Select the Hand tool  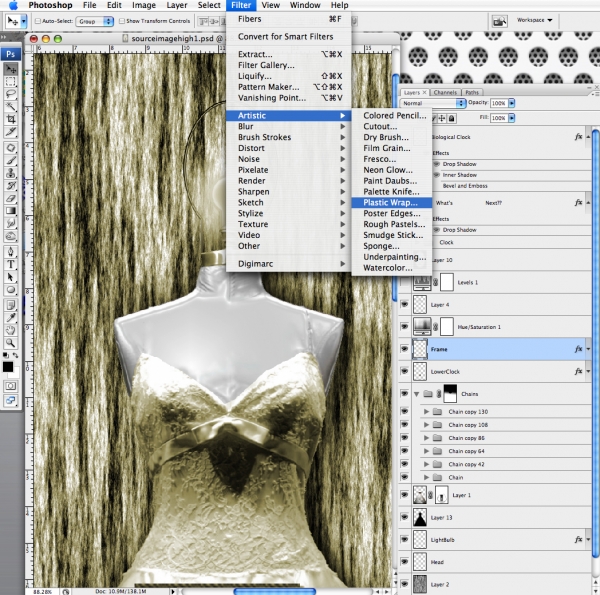click(x=11, y=330)
